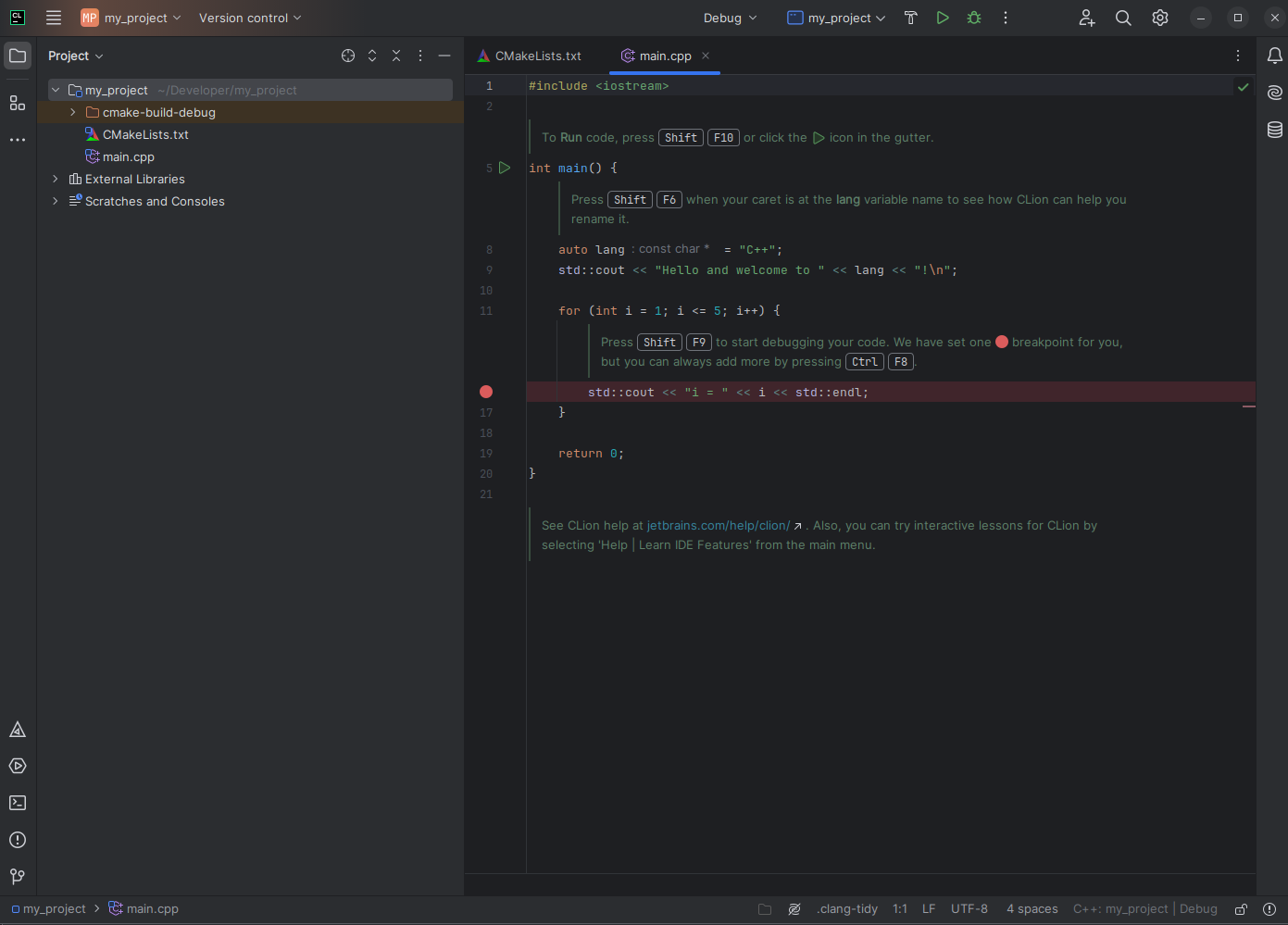Open .clang-tidy status bar widget
The image size is (1288, 925).
pyautogui.click(x=847, y=909)
